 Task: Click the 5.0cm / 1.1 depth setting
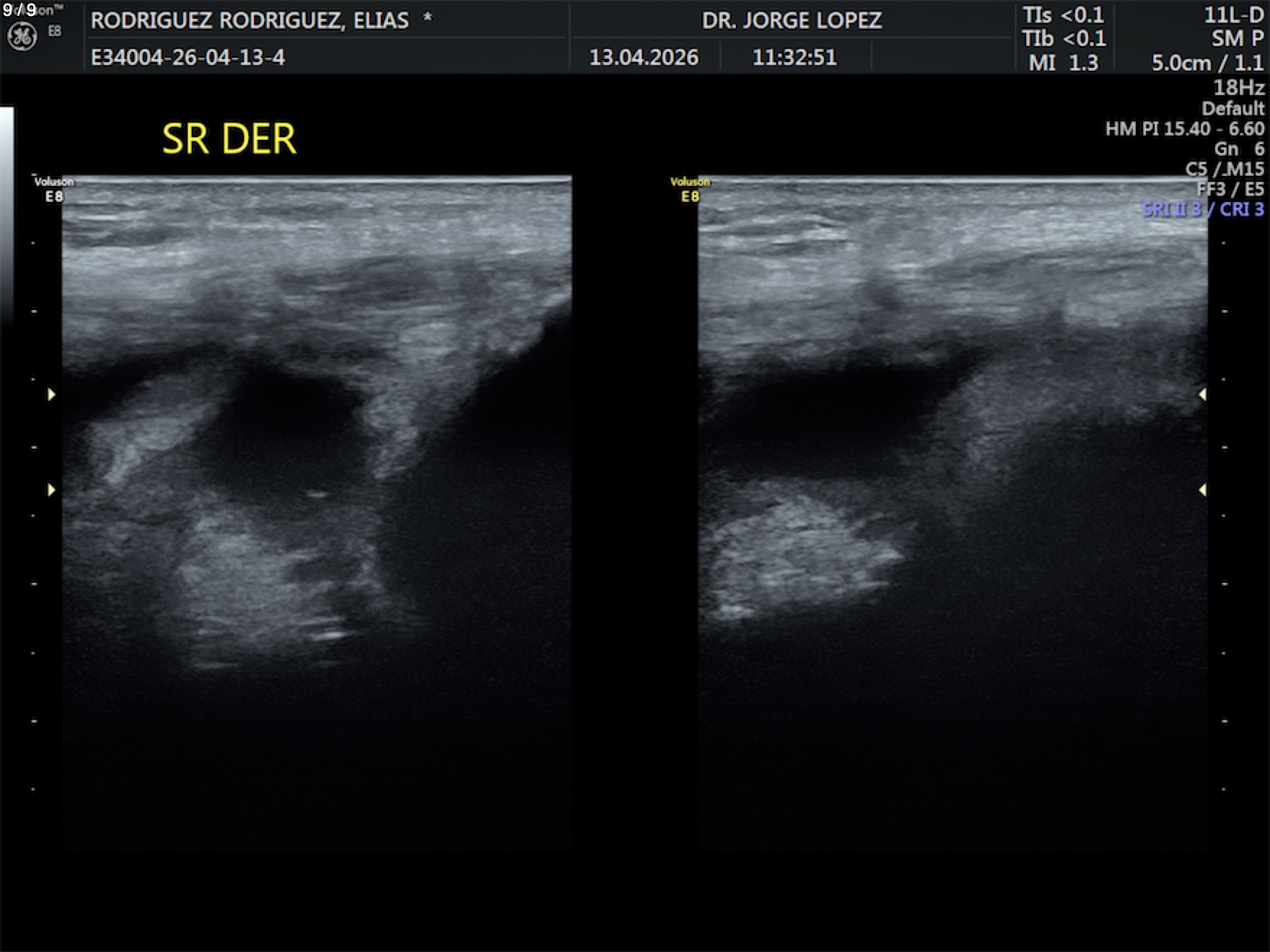point(1207,63)
